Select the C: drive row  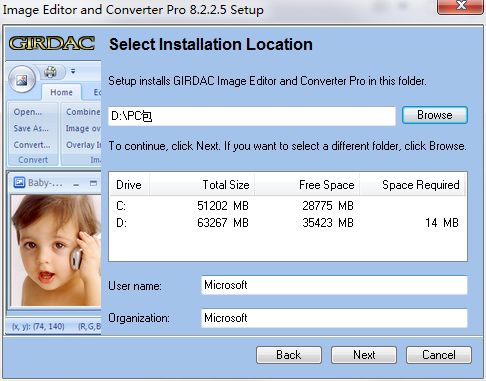tap(288, 206)
